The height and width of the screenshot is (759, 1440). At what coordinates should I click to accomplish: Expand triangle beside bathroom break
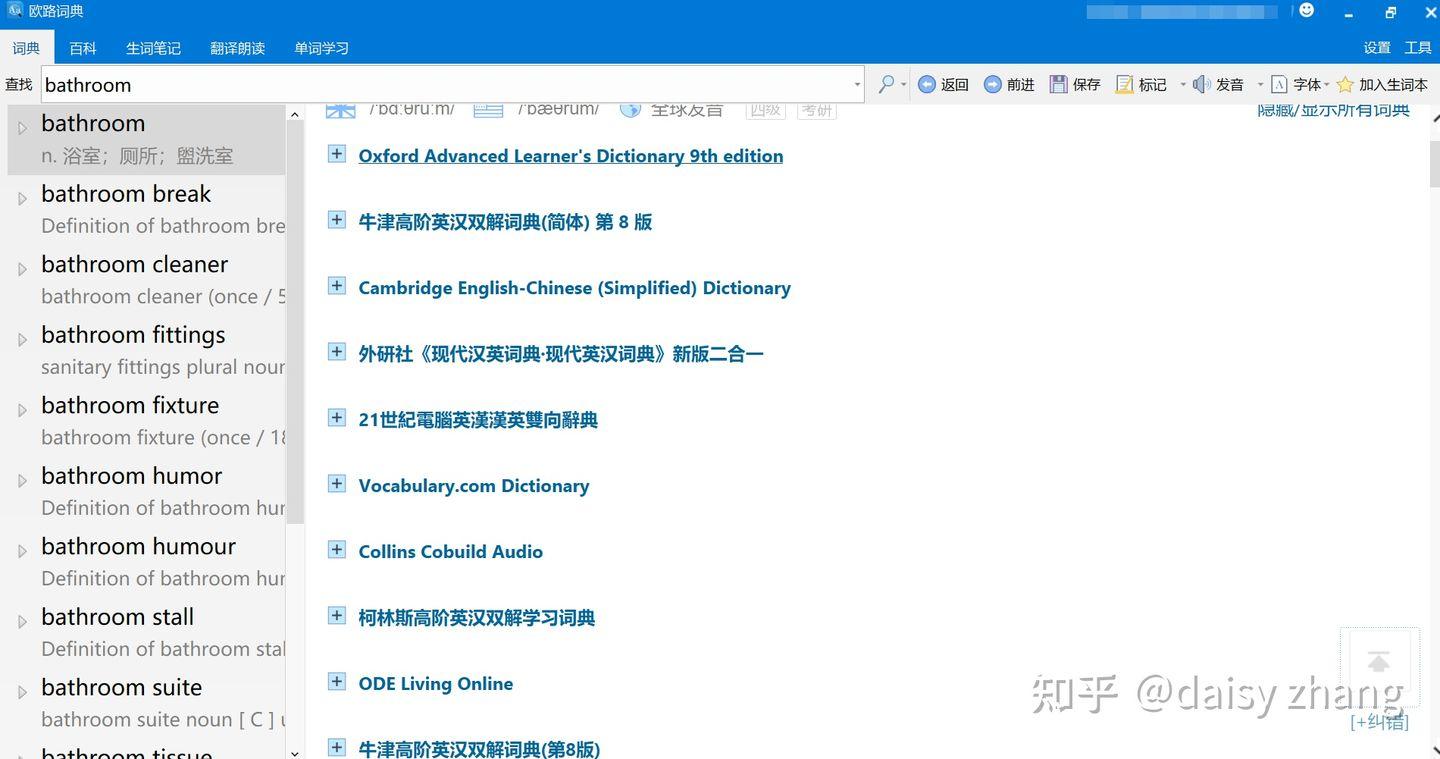pos(22,199)
